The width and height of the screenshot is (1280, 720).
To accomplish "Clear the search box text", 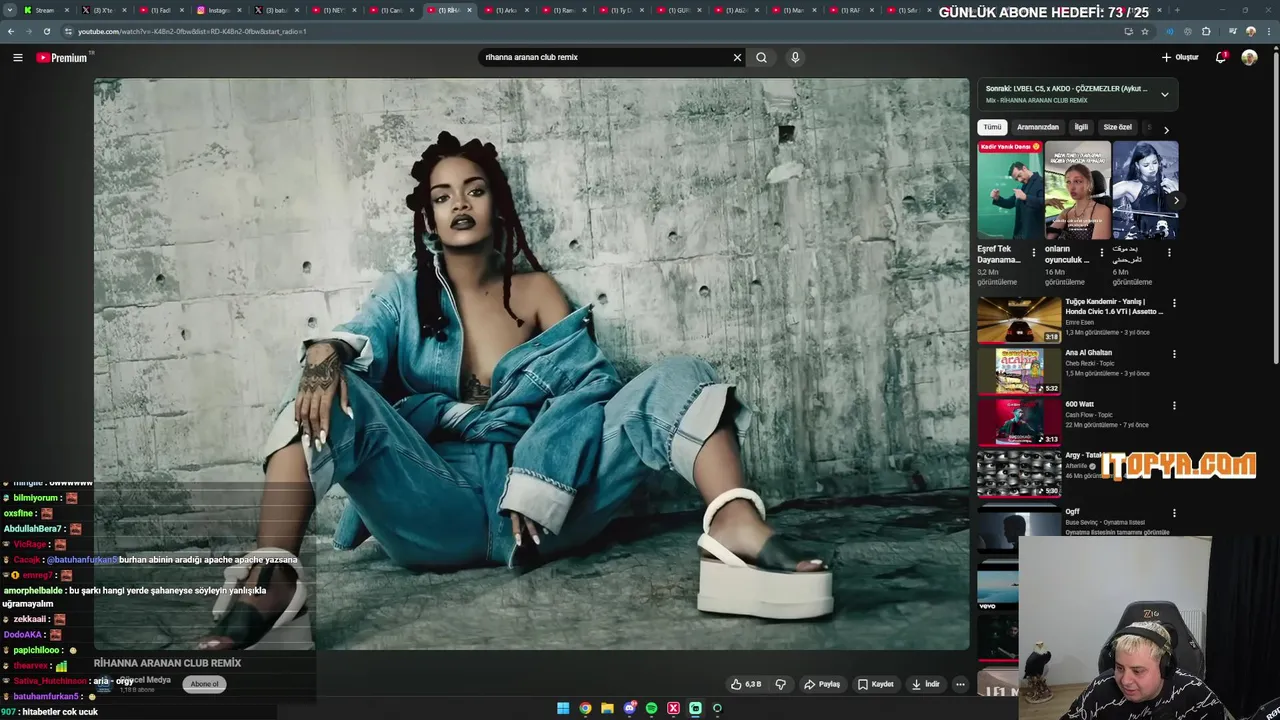I will tap(737, 57).
